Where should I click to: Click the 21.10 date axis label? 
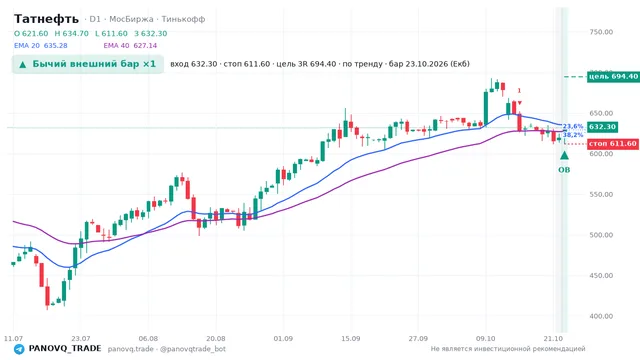[553, 339]
